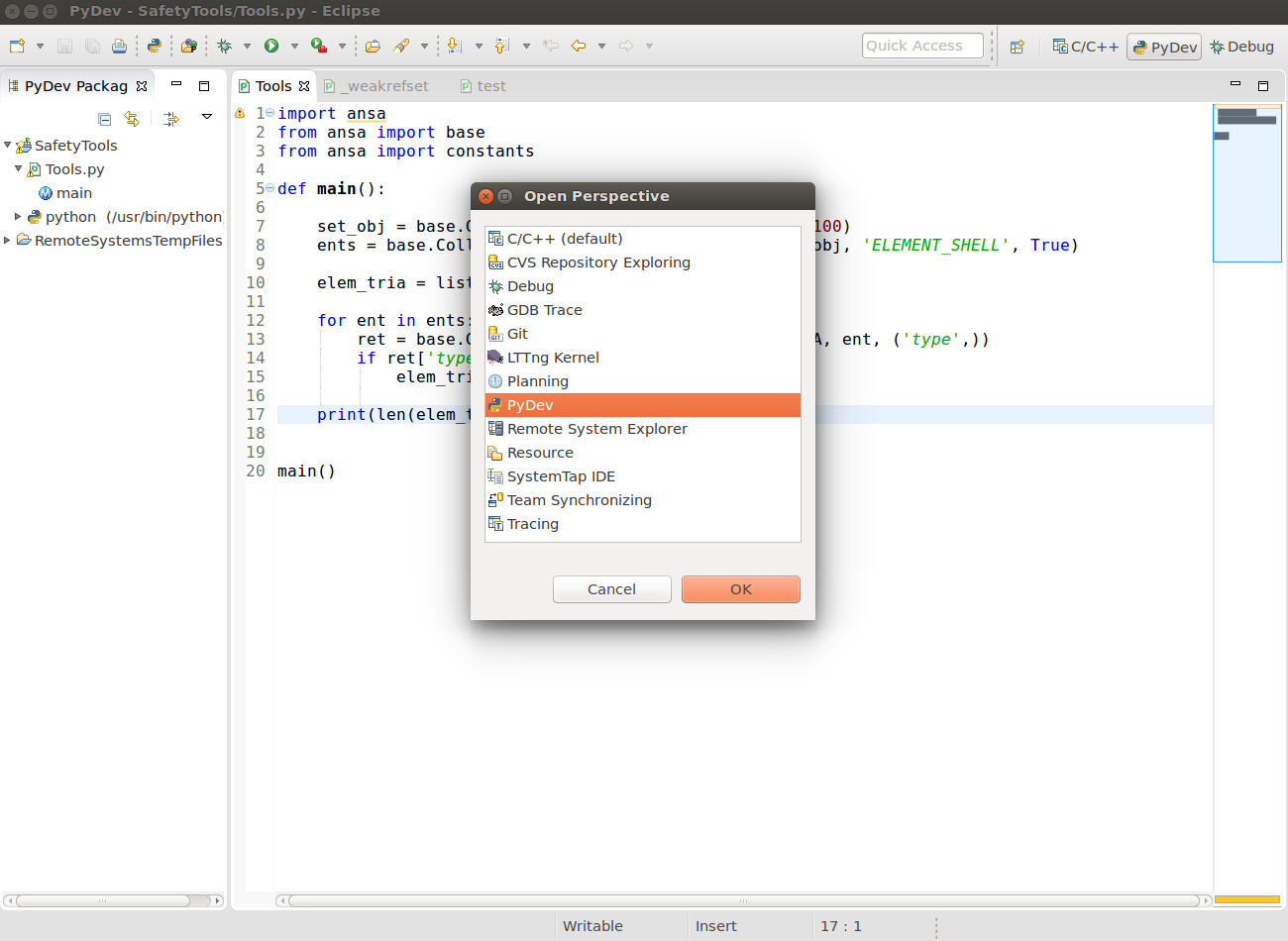Click Collapse All in the Package Explorer
This screenshot has width=1288, height=941.
coord(105,119)
